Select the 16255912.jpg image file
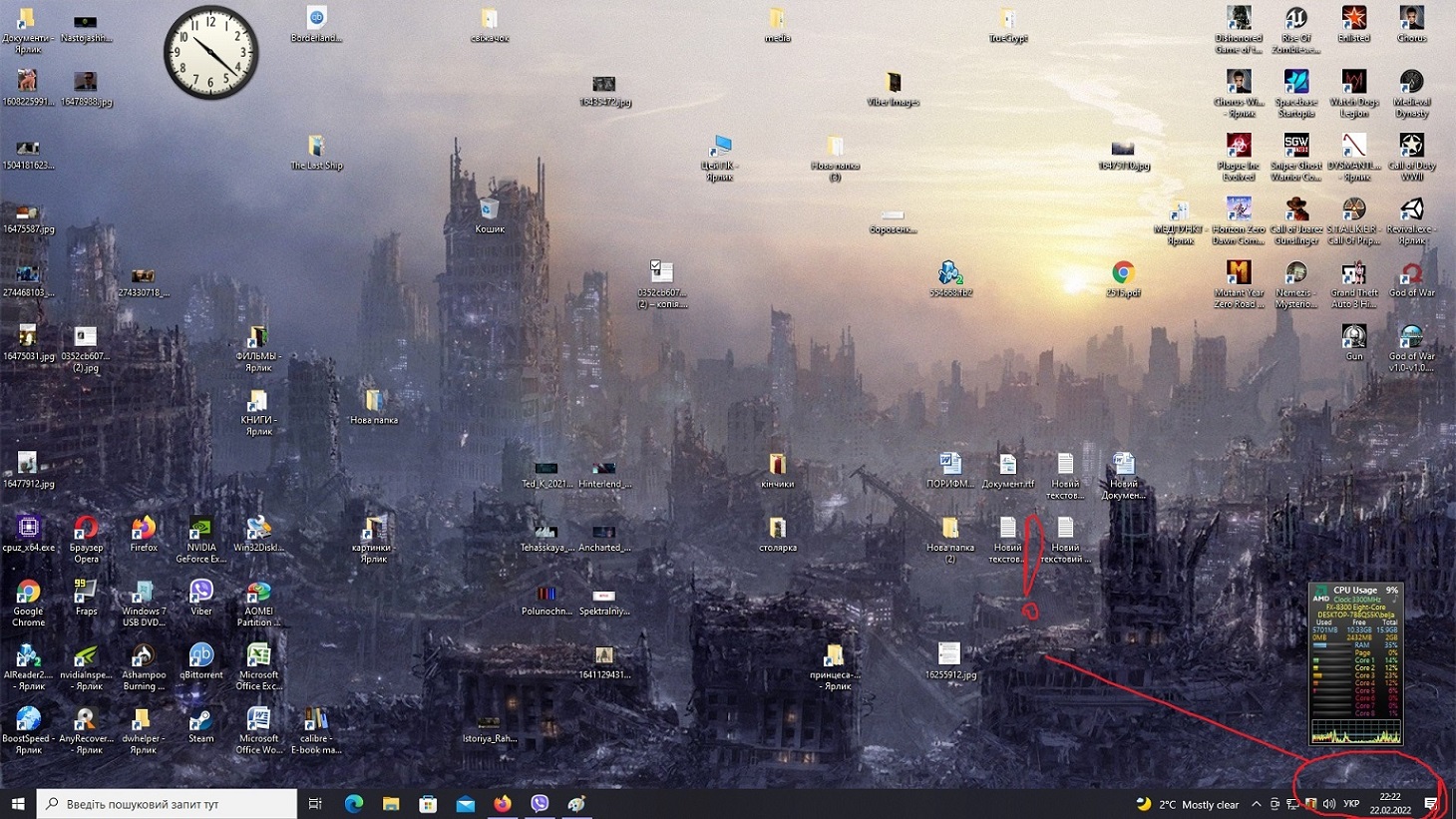This screenshot has width=1456, height=819. [949, 661]
